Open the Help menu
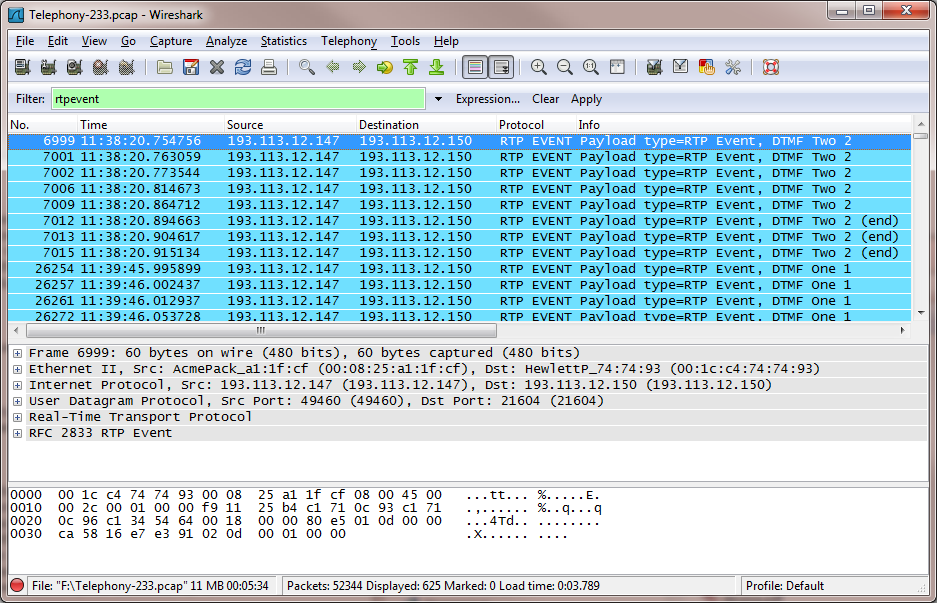Viewport: 937px width, 603px height. pyautogui.click(x=446, y=41)
